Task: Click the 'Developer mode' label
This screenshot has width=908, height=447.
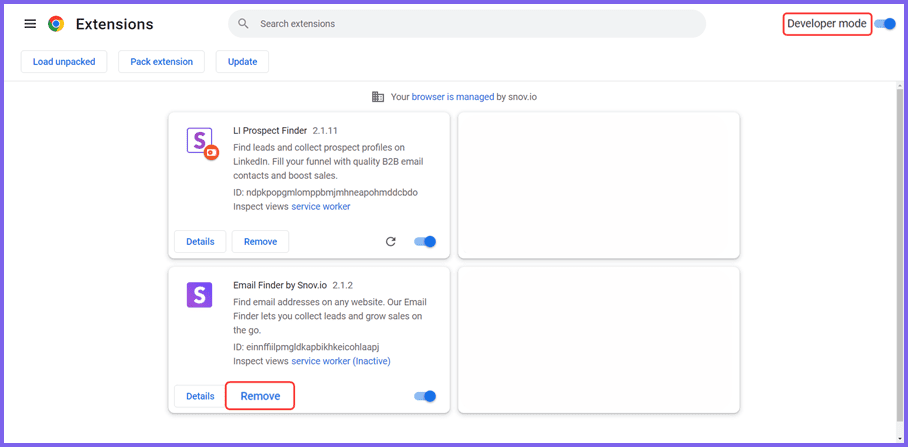Action: tap(827, 24)
